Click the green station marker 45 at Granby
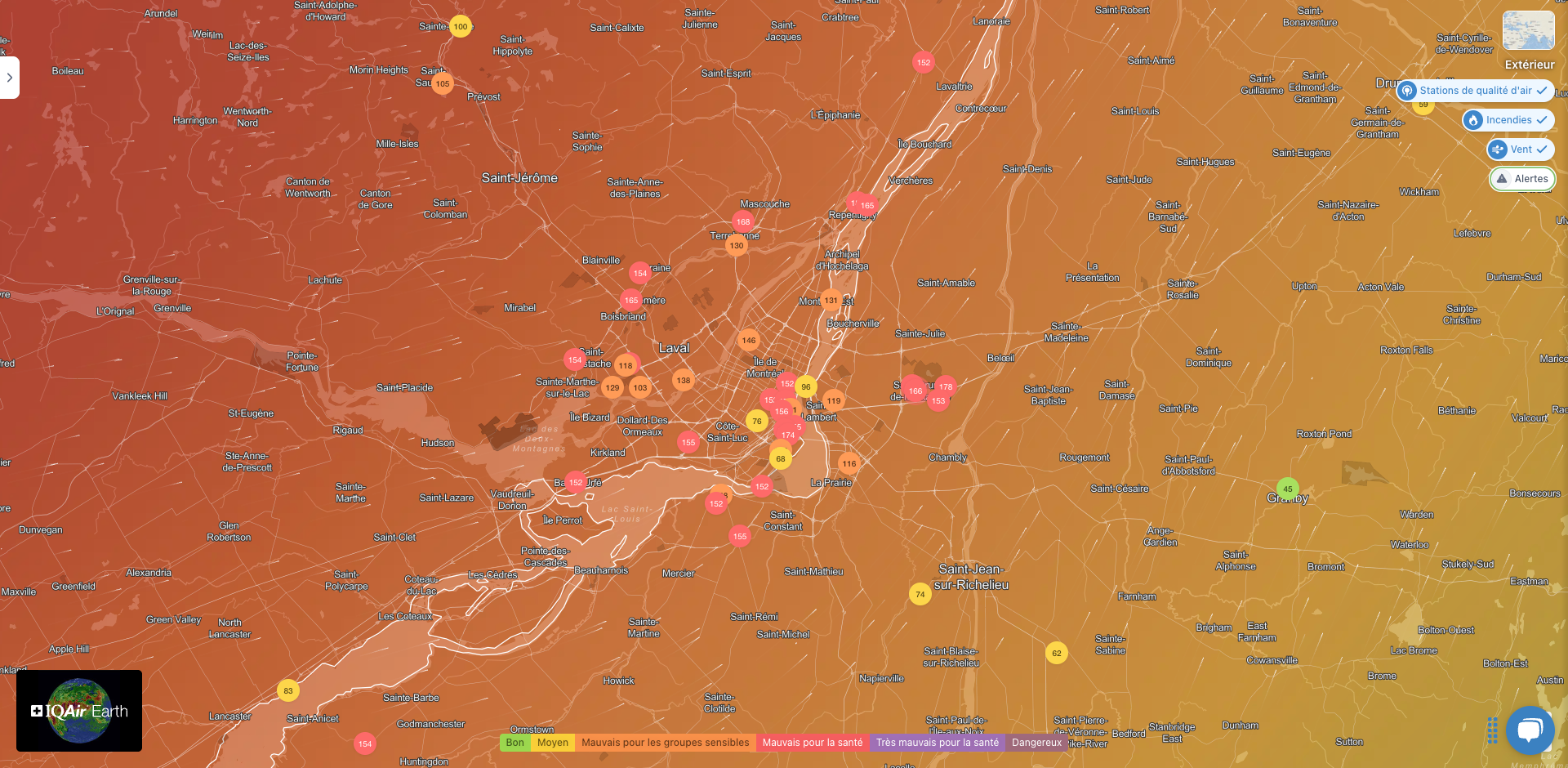The image size is (1568, 768). [x=1287, y=489]
